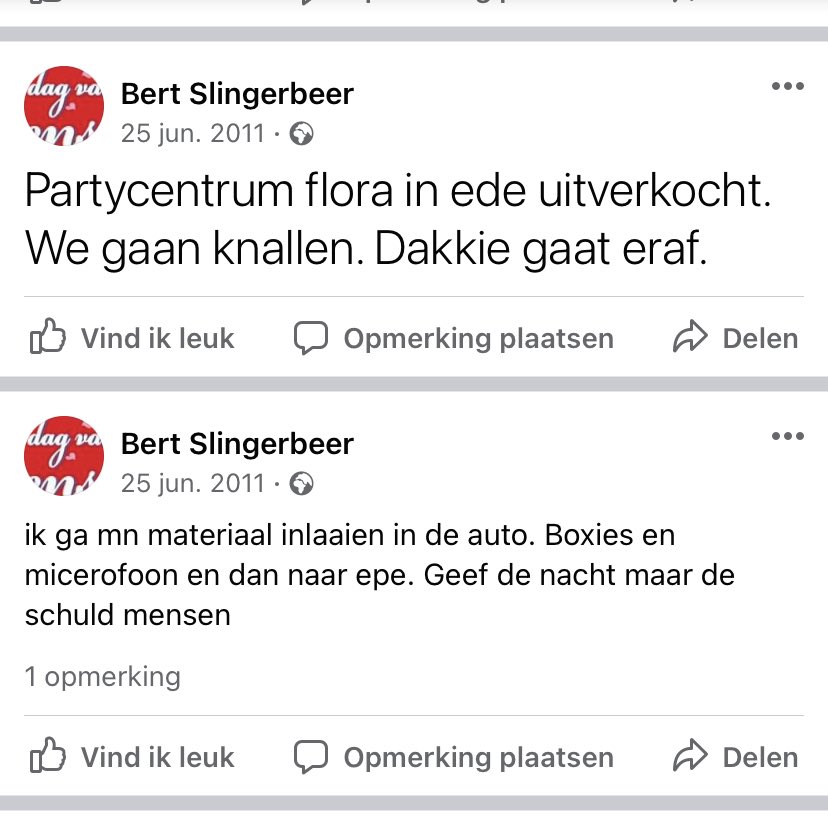Open the profile picture on the Boxies en micerofoon post

pyautogui.click(x=64, y=456)
